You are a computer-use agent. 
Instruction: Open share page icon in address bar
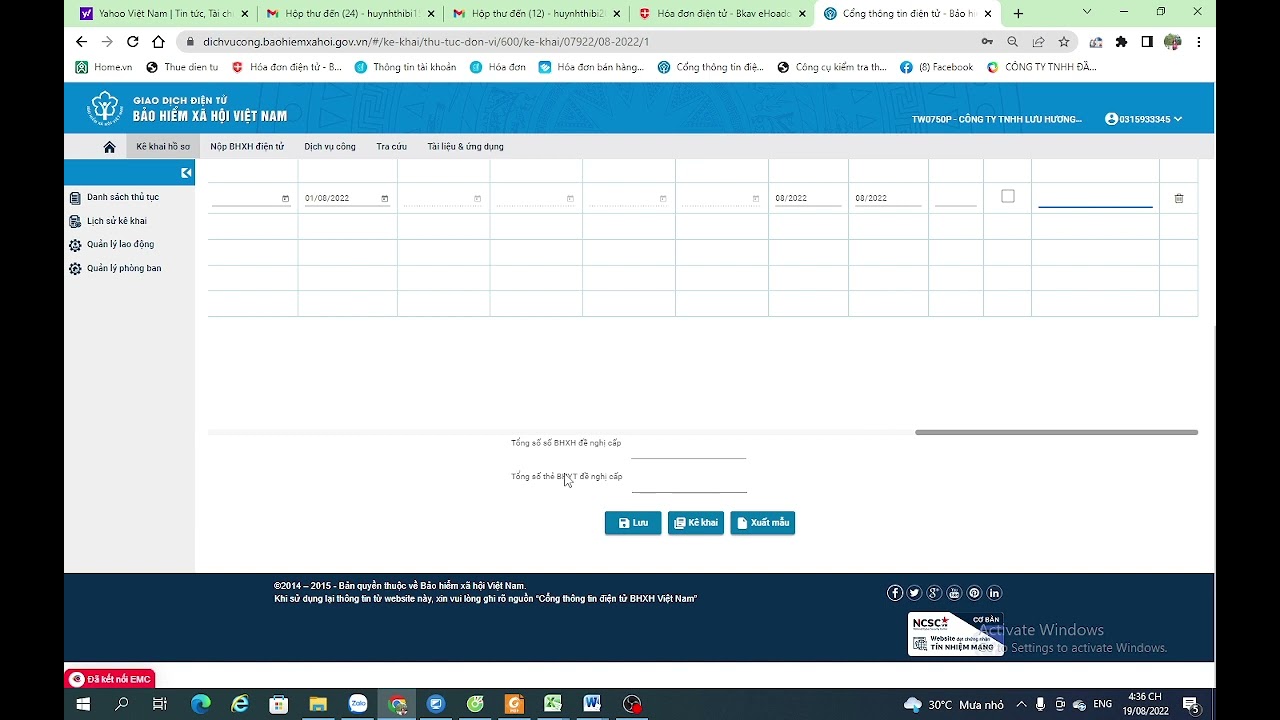pyautogui.click(x=1038, y=42)
